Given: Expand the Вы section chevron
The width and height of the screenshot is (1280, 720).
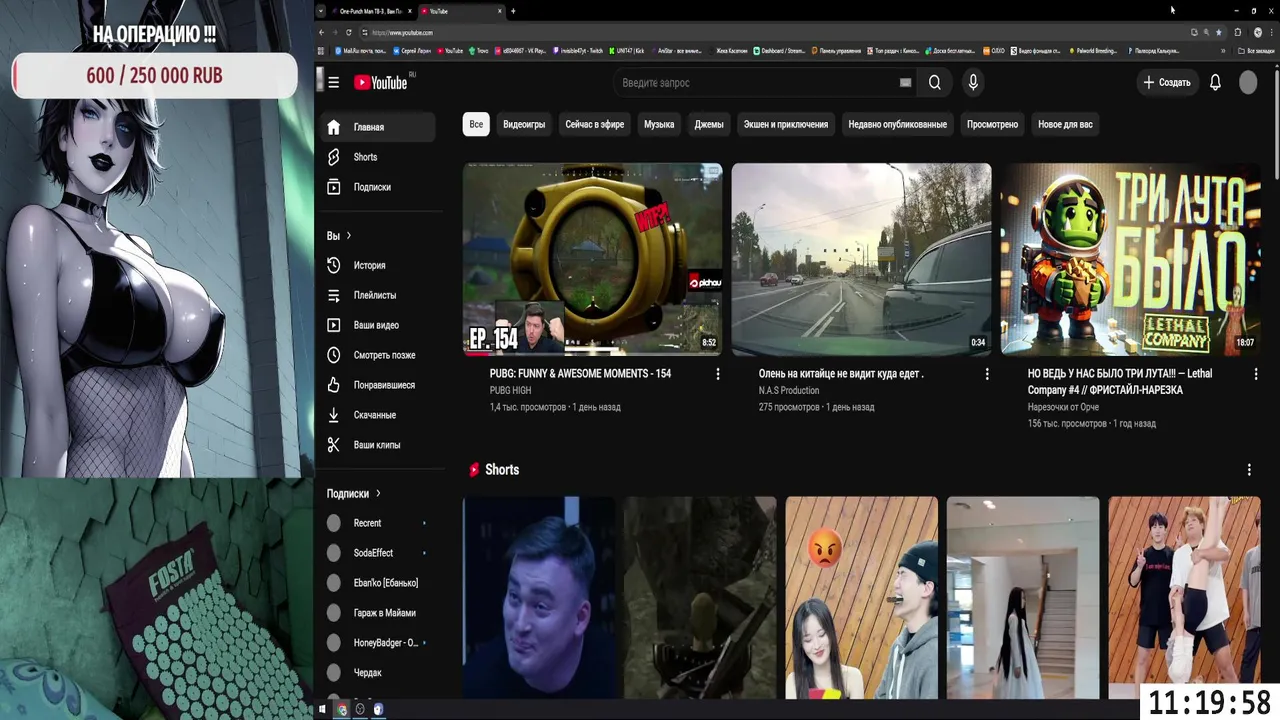Looking at the screenshot, I should (348, 236).
